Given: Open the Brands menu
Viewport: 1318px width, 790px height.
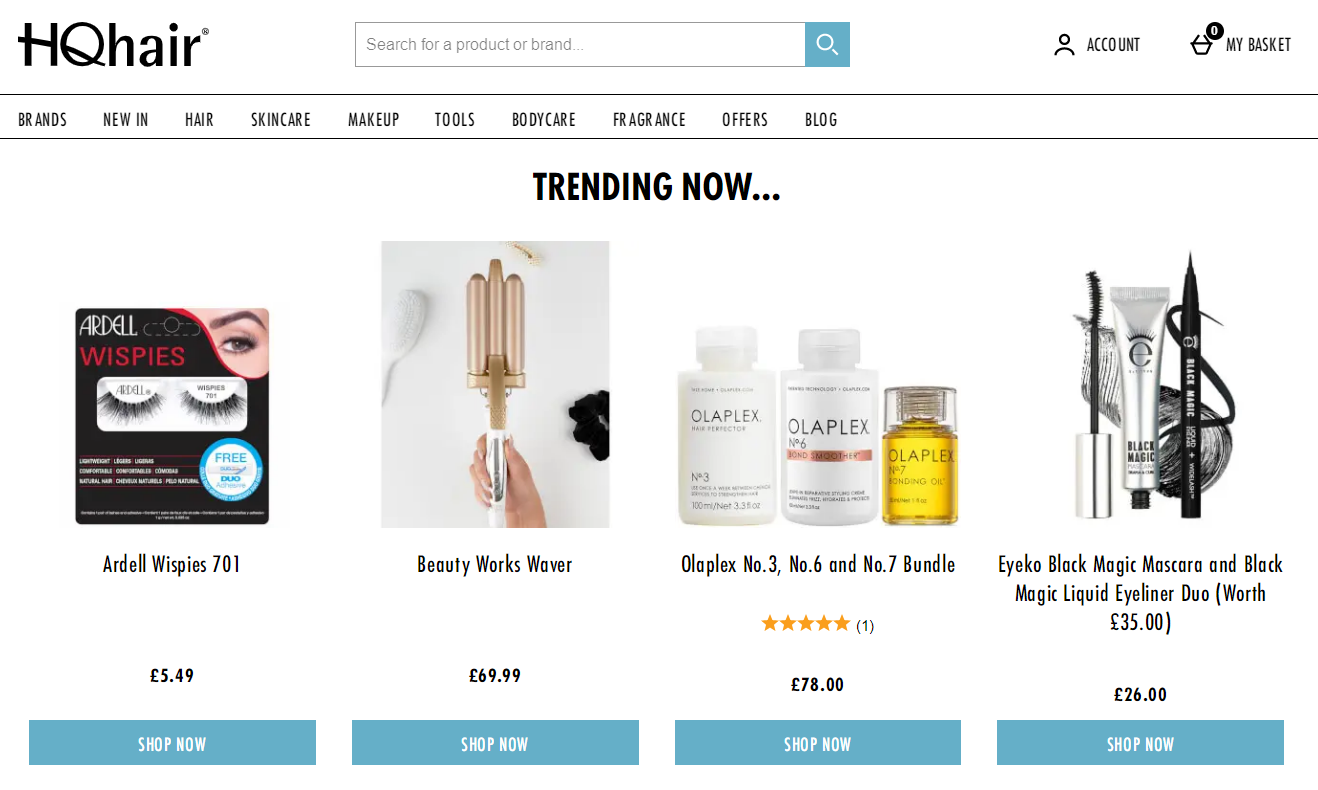Looking at the screenshot, I should tap(42, 120).
